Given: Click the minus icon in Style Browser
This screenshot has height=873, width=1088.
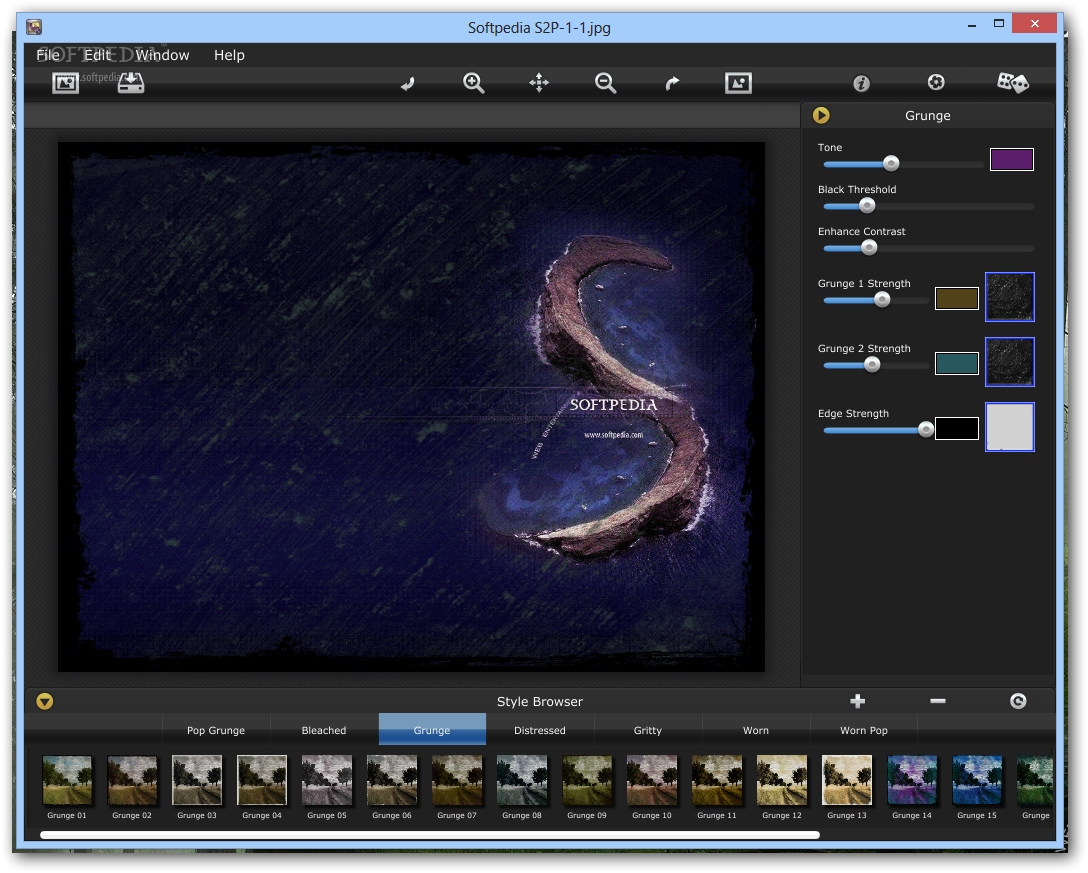Looking at the screenshot, I should point(938,701).
